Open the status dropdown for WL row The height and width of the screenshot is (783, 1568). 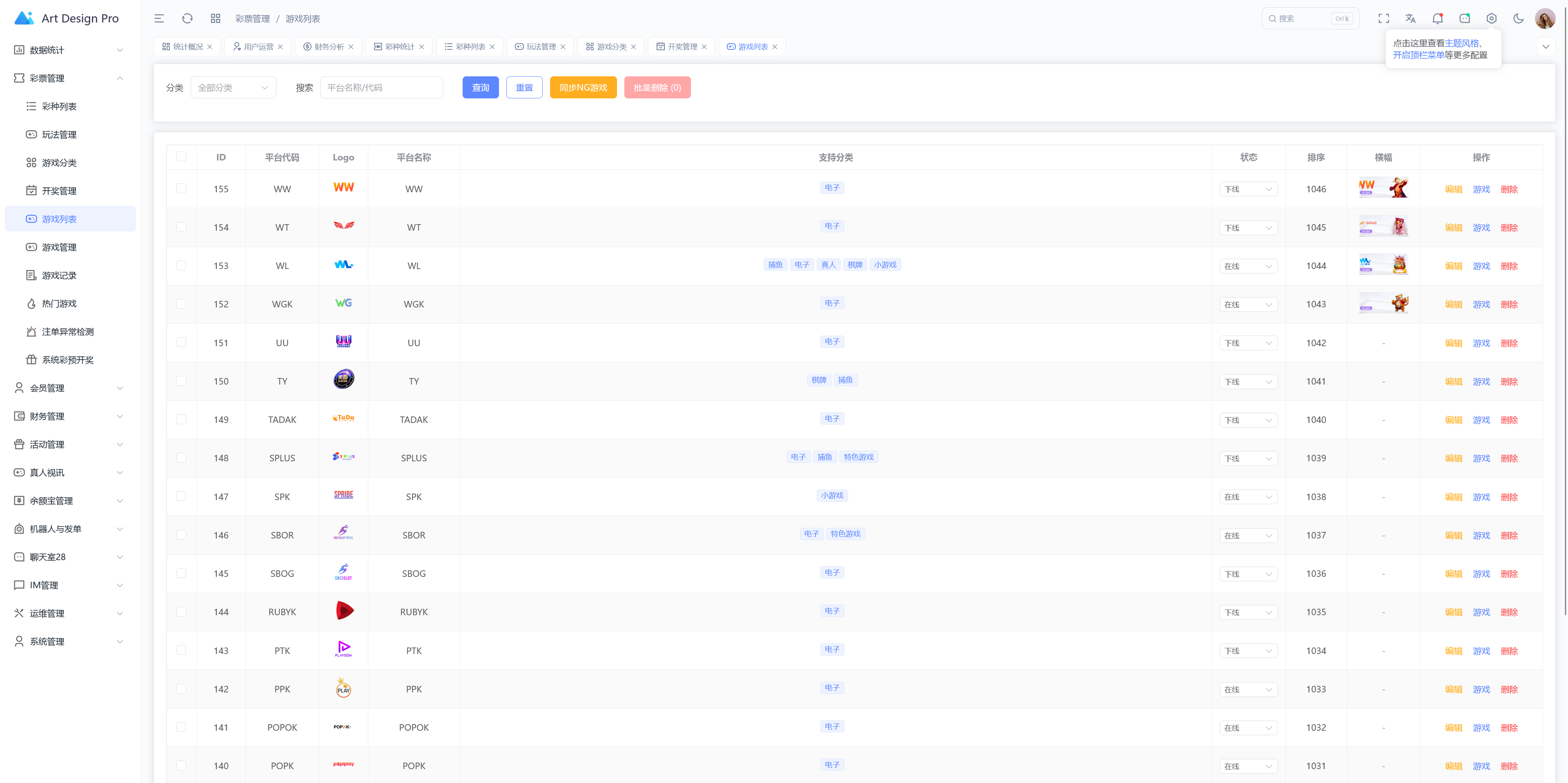pos(1248,266)
